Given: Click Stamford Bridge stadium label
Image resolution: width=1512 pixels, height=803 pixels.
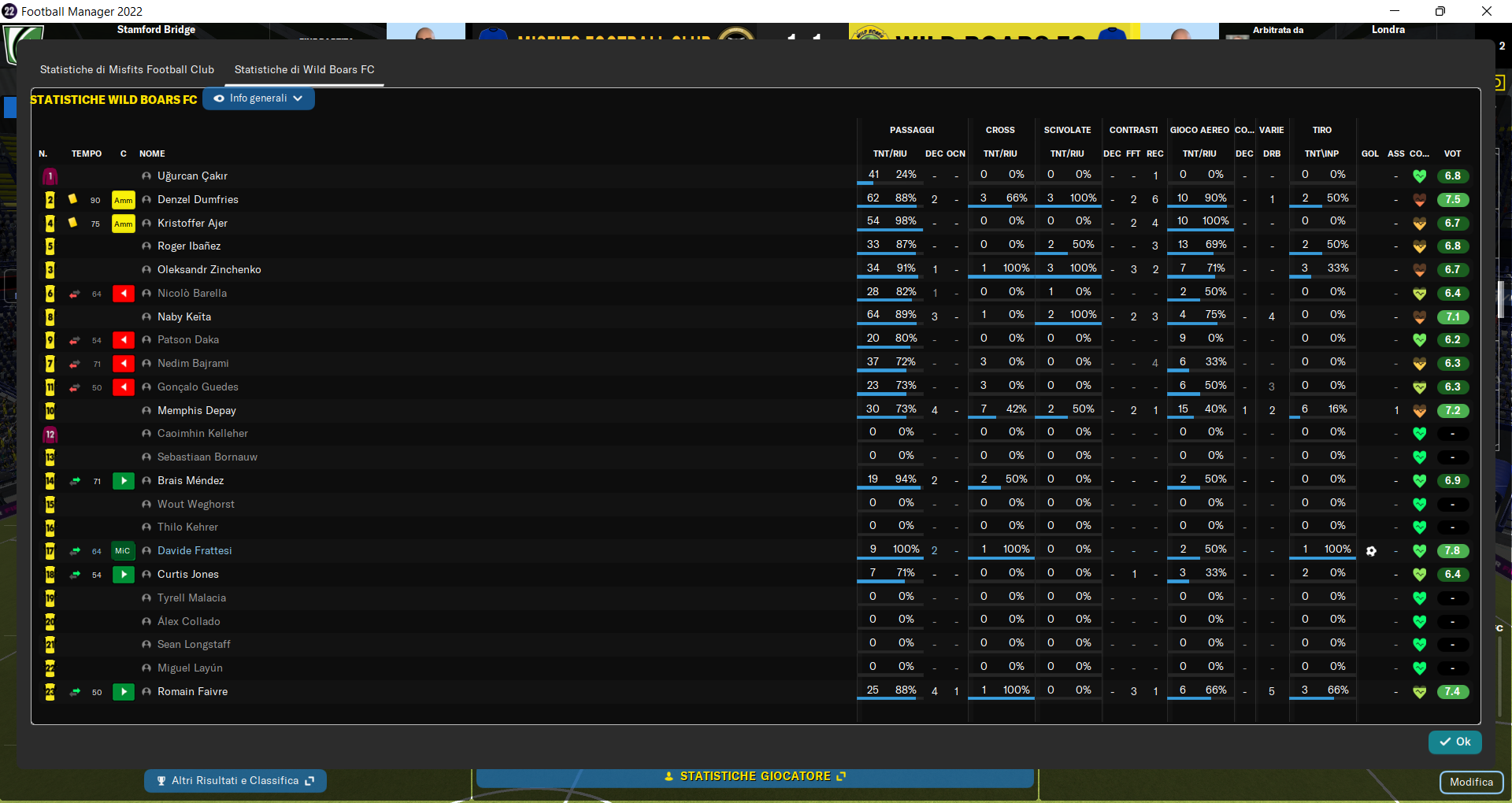Looking at the screenshot, I should [156, 29].
